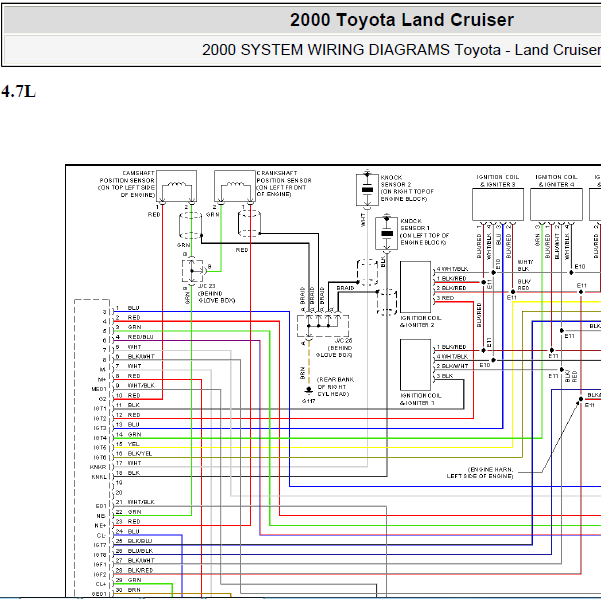Click the '2000 SYSTEM WIRING DIAGRAMS' subtitle text
This screenshot has width=601, height=599.
tap(326, 50)
